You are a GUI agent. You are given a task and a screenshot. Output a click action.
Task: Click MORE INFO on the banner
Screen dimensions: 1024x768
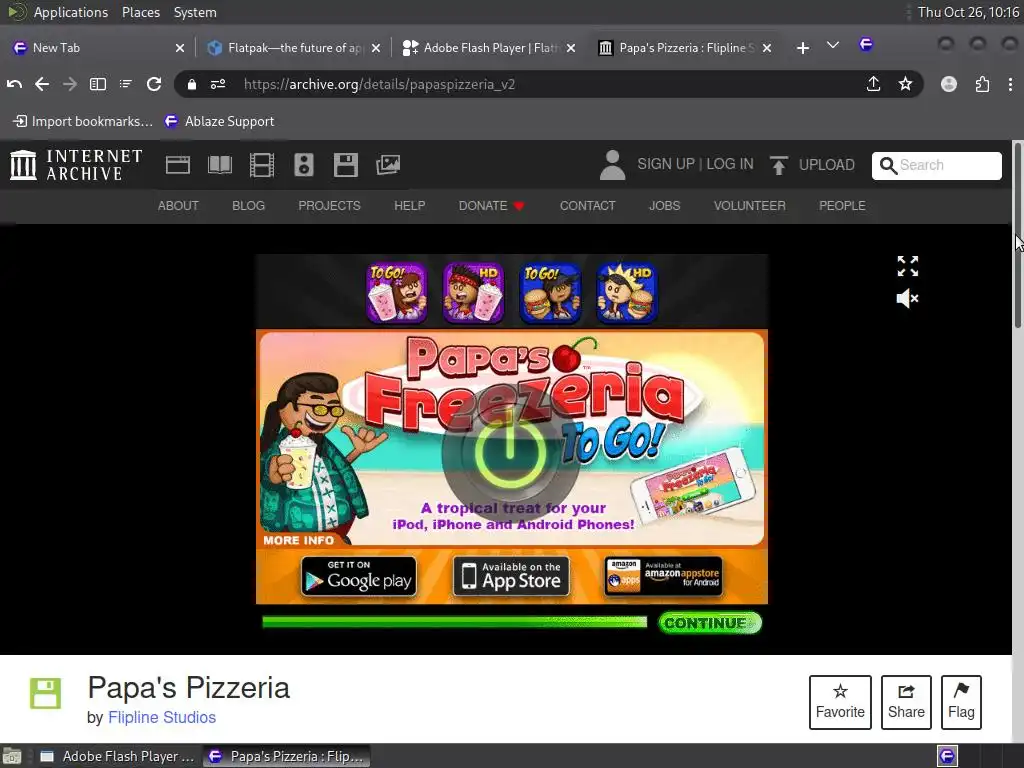(x=298, y=540)
